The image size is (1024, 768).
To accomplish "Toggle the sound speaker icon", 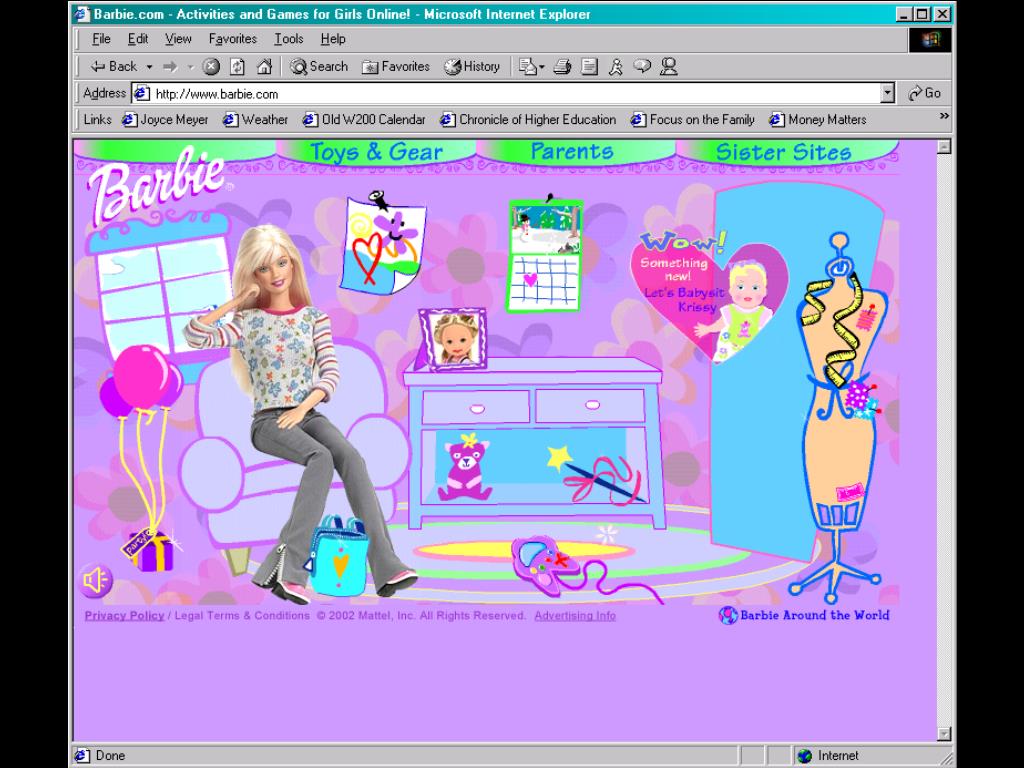I will point(96,580).
